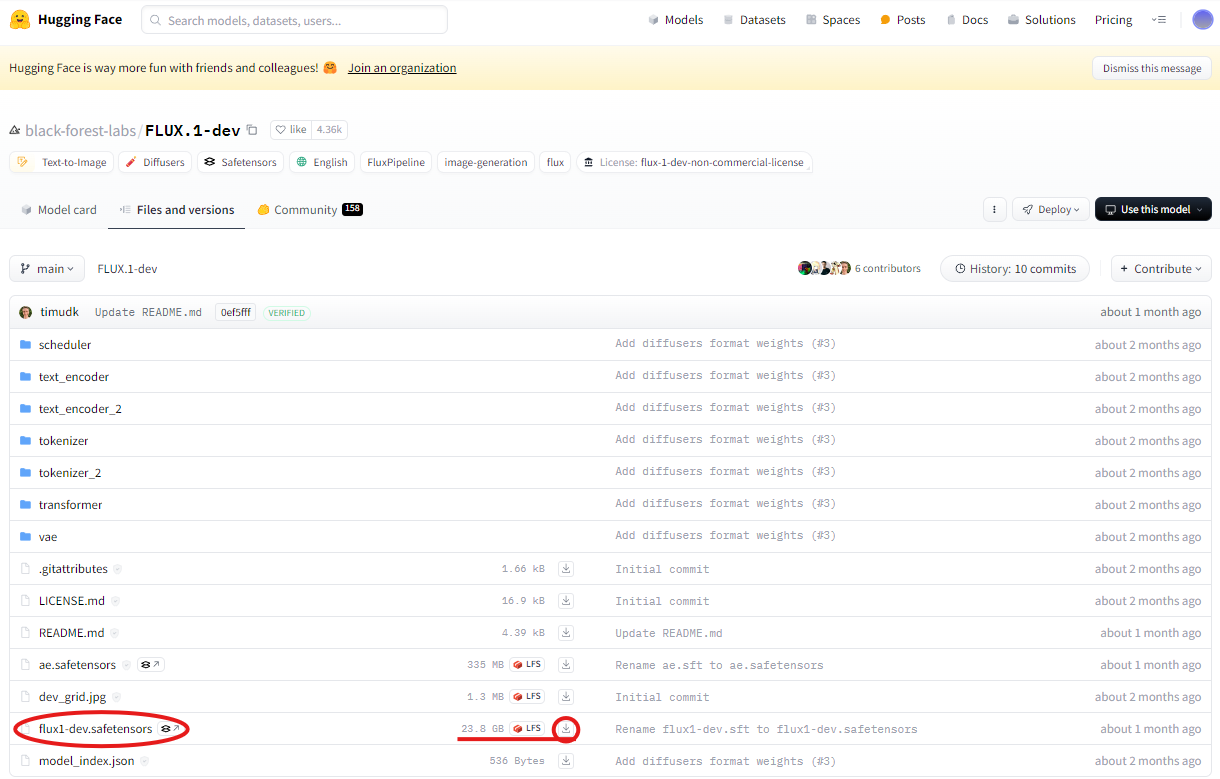This screenshot has width=1220, height=779.
Task: Download the model_index.json file
Action: 566,761
